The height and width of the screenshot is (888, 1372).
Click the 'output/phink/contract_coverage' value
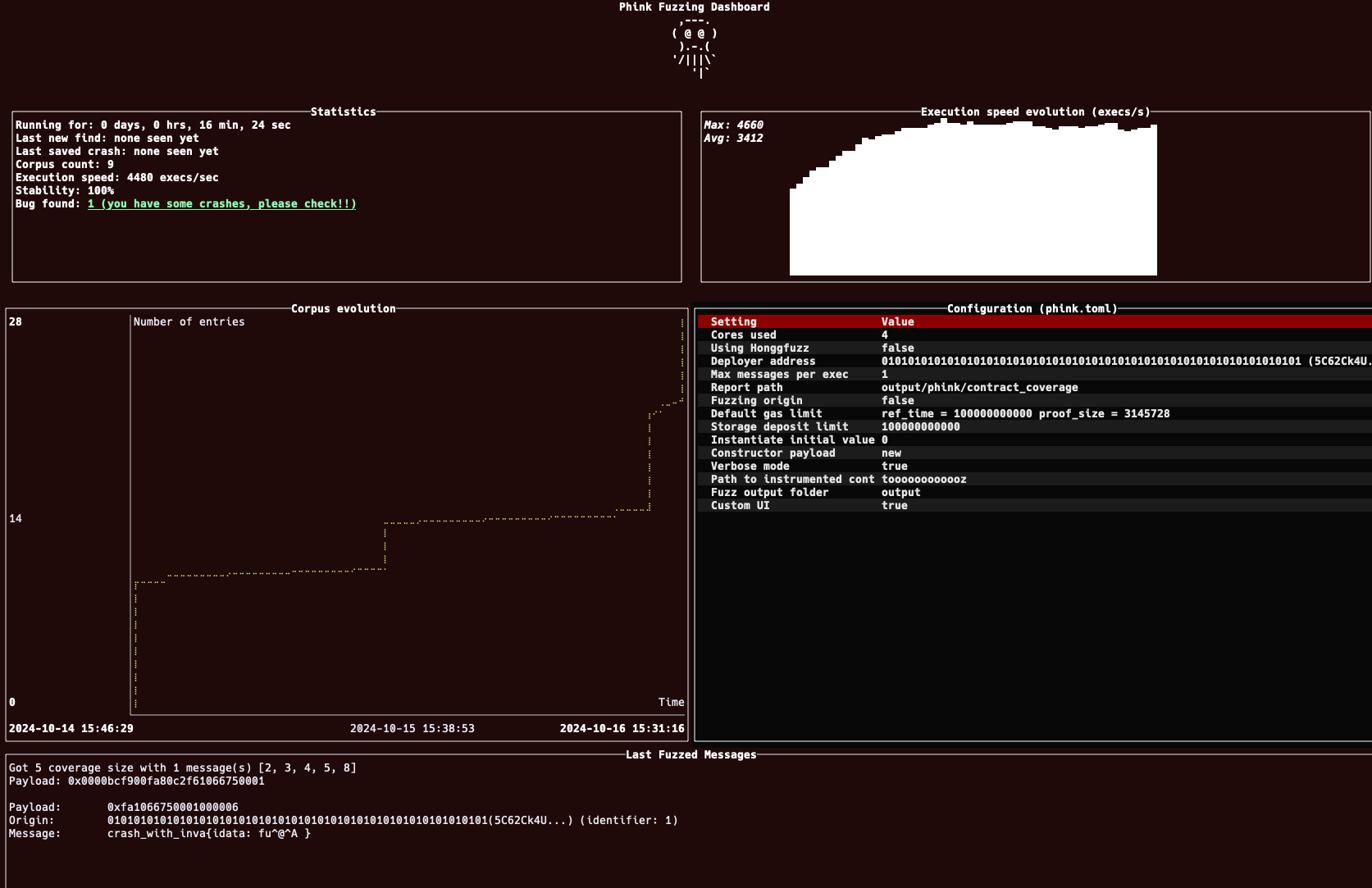(979, 387)
